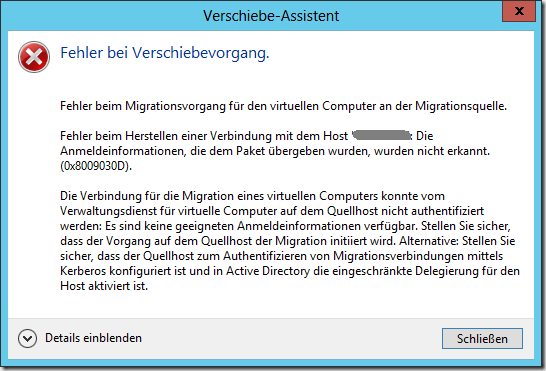Image resolution: width=546 pixels, height=371 pixels.
Task: Close the Verschiebe-Assistent window via red X
Action: tap(519, 11)
